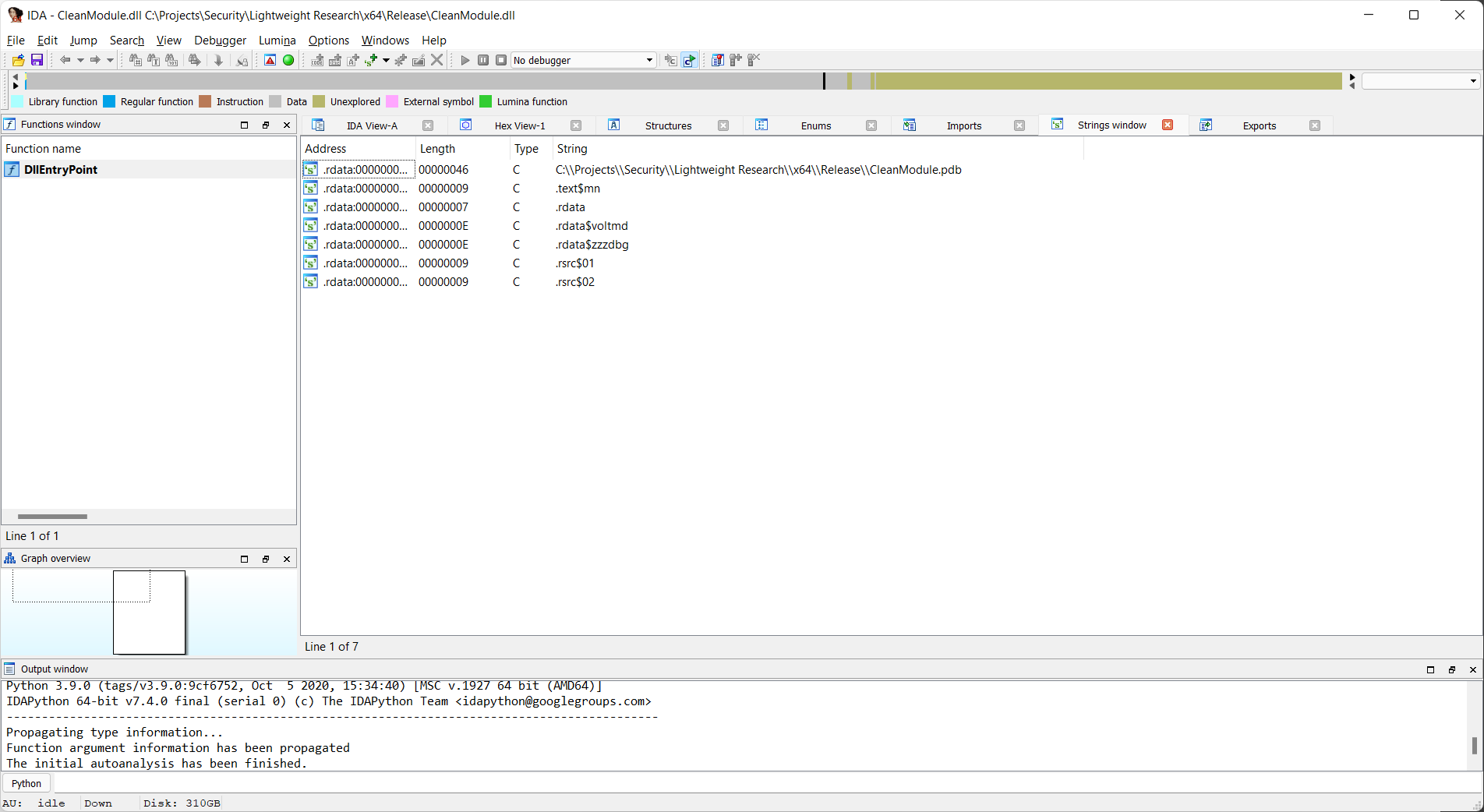
Task: Open the forward-navigation history dropdown arrow
Action: [x=110, y=60]
